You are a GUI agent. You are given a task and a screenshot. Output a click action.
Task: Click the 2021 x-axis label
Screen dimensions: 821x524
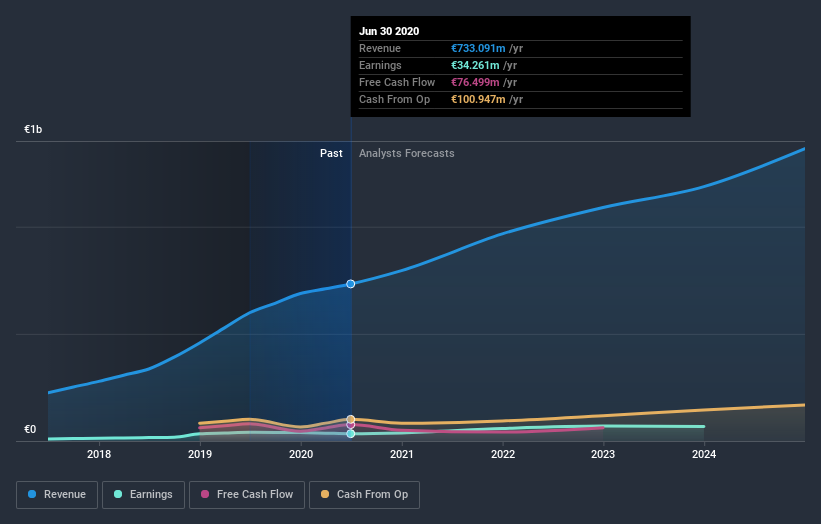(x=402, y=454)
